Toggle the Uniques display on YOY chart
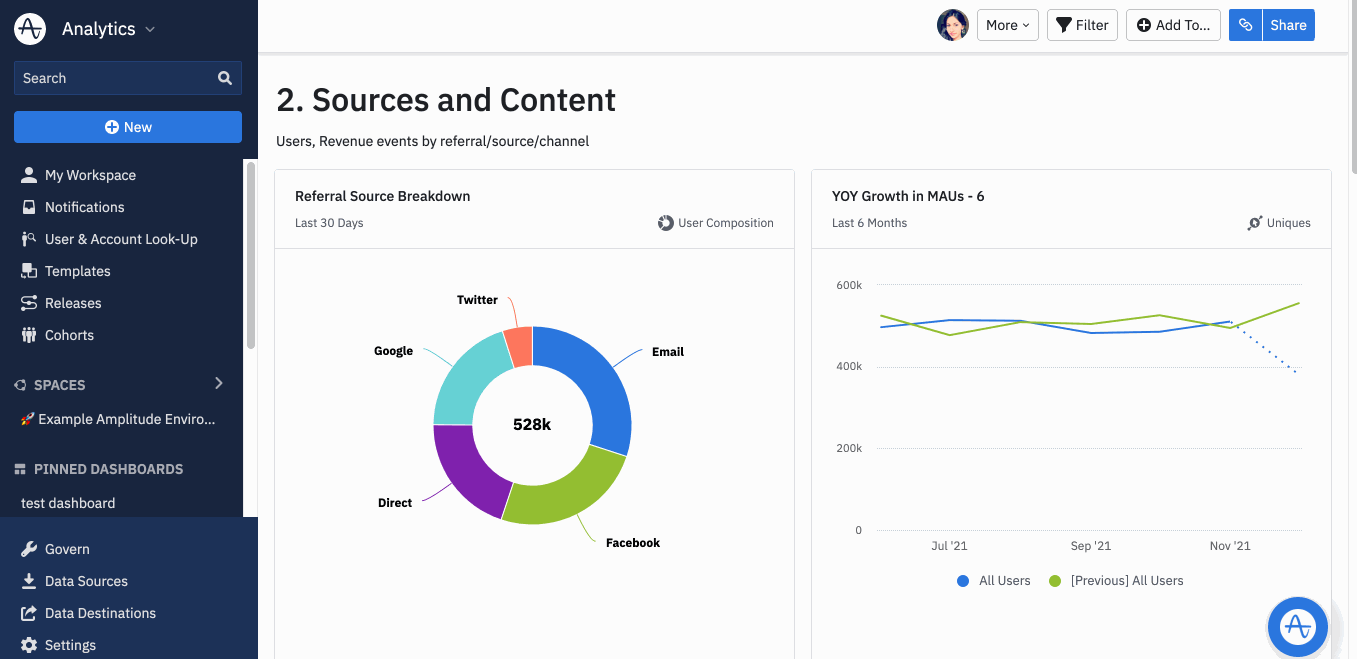 pos(1279,222)
